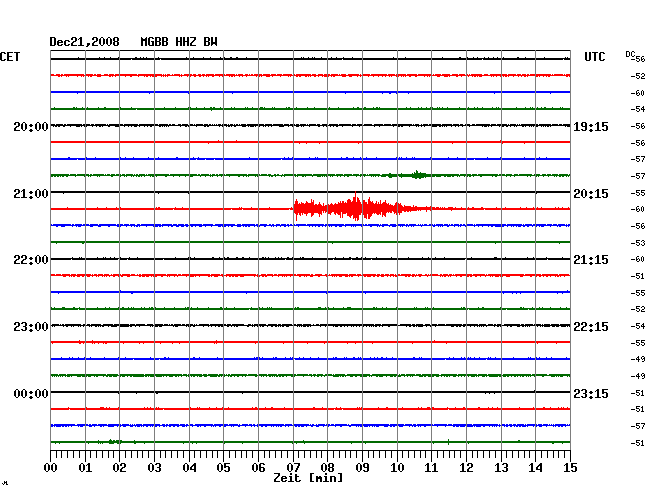Click minute label 14 on time axis
650x494 pixels.
coord(535,467)
